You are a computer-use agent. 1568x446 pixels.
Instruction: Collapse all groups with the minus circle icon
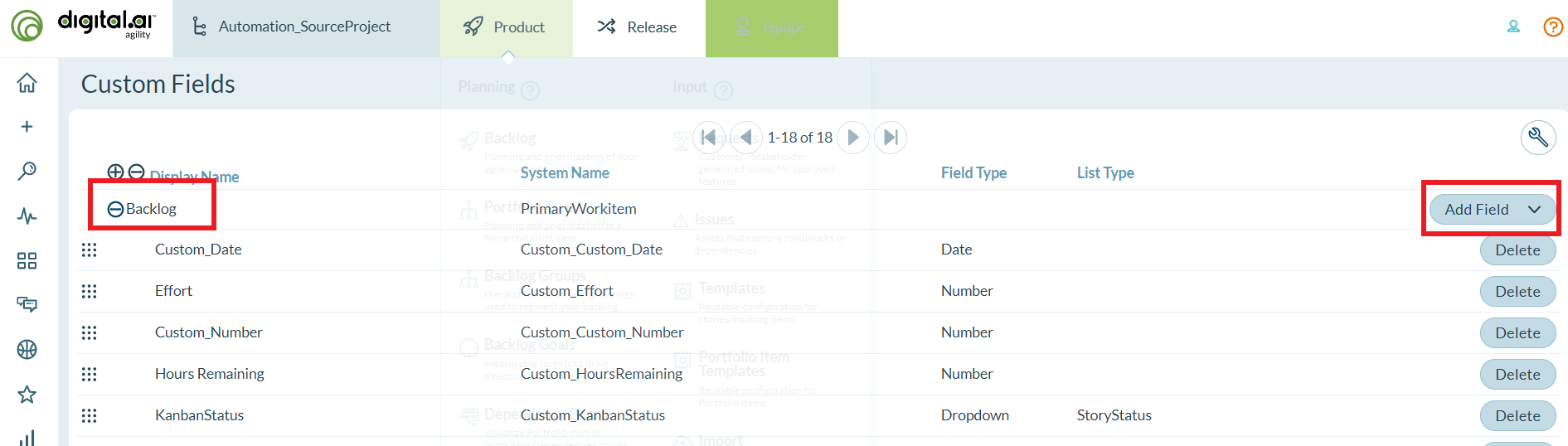tap(136, 172)
